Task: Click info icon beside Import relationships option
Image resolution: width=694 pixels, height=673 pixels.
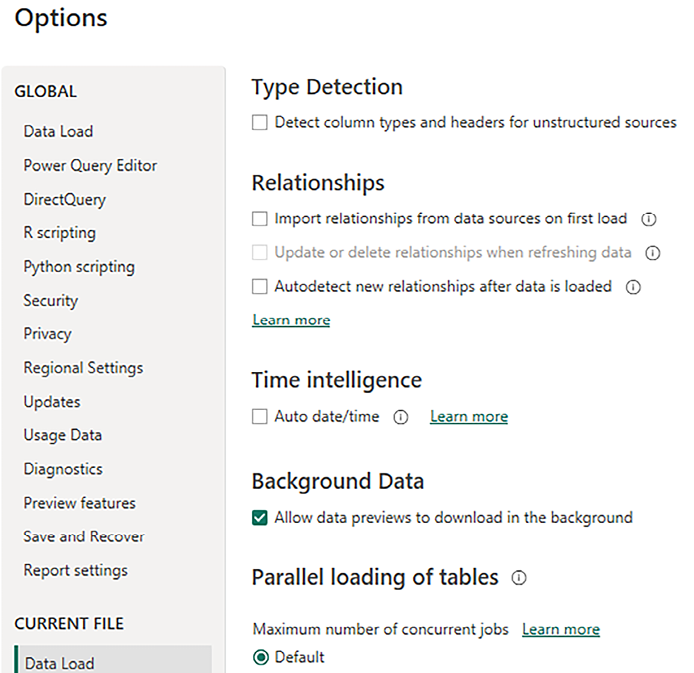Action: tap(648, 219)
